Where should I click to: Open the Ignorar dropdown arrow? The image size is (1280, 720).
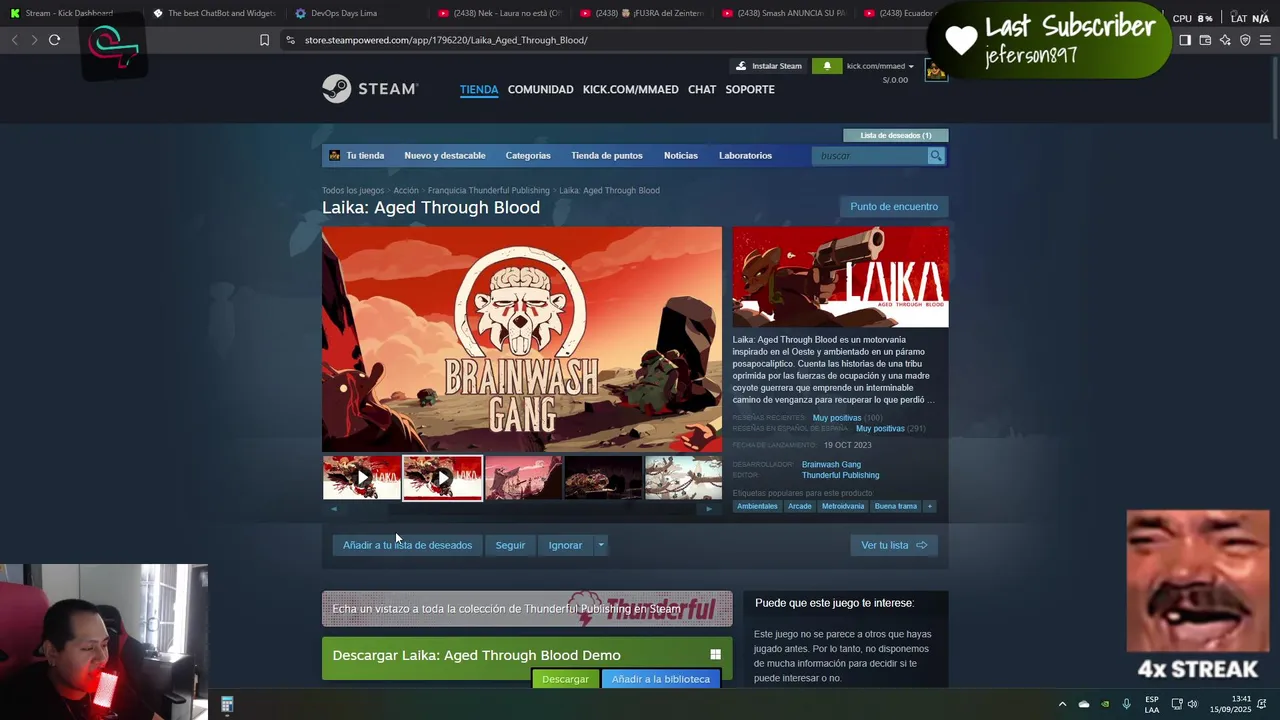601,545
